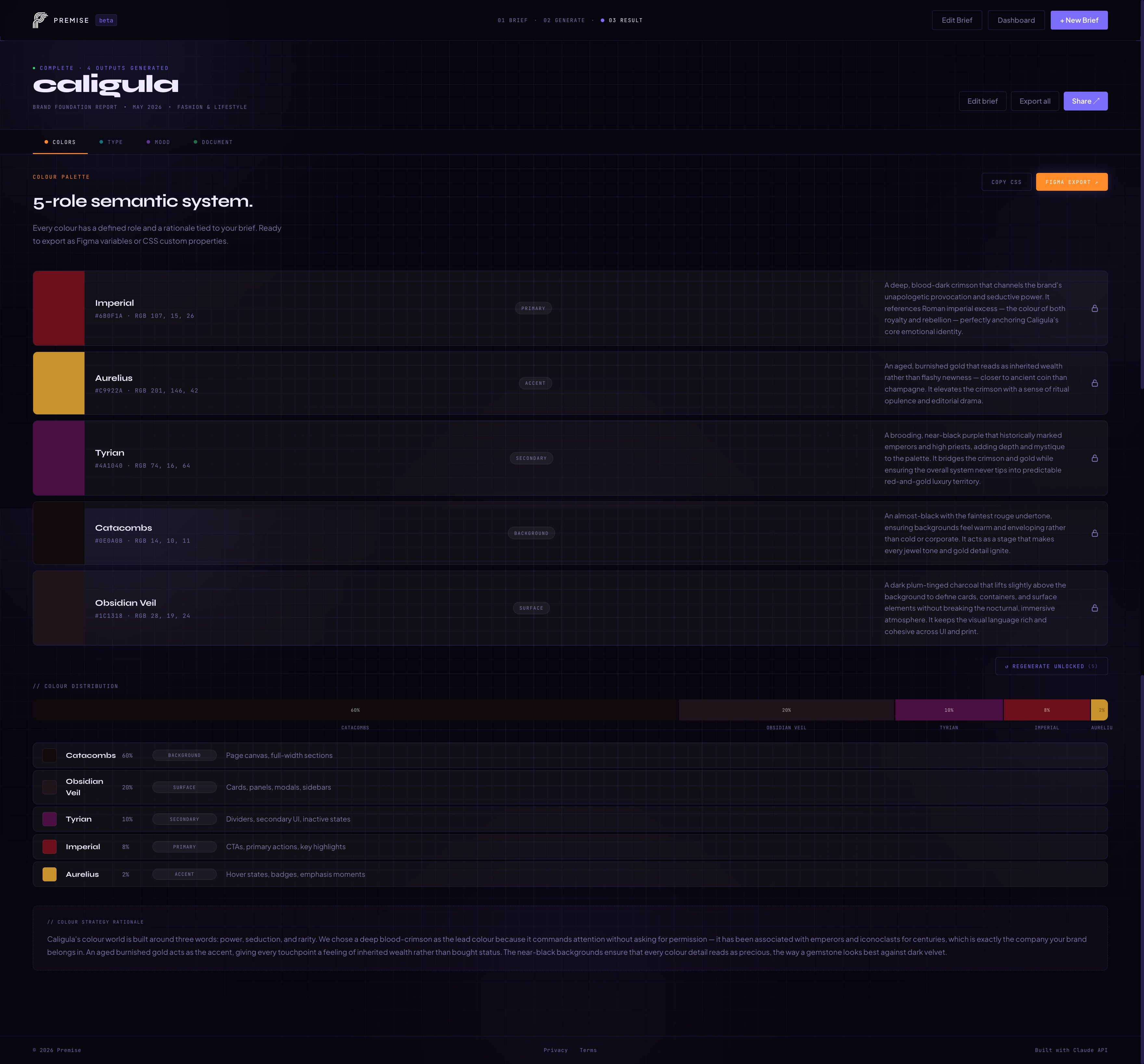Click the 8% Imperial distribution segment
This screenshot has height=1064, width=1144.
click(1046, 710)
